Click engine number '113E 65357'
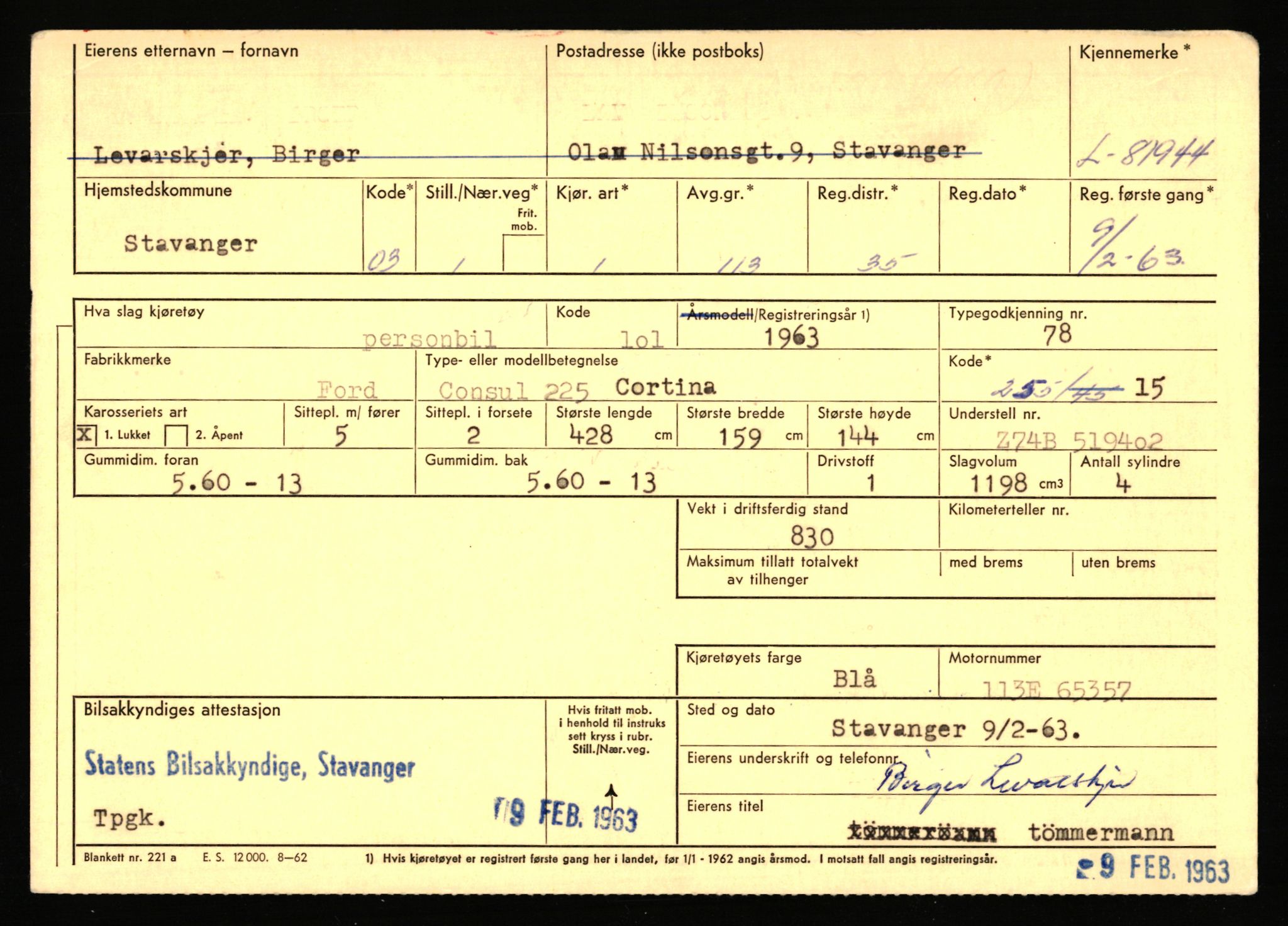This screenshot has width=1288, height=926. tap(1057, 690)
